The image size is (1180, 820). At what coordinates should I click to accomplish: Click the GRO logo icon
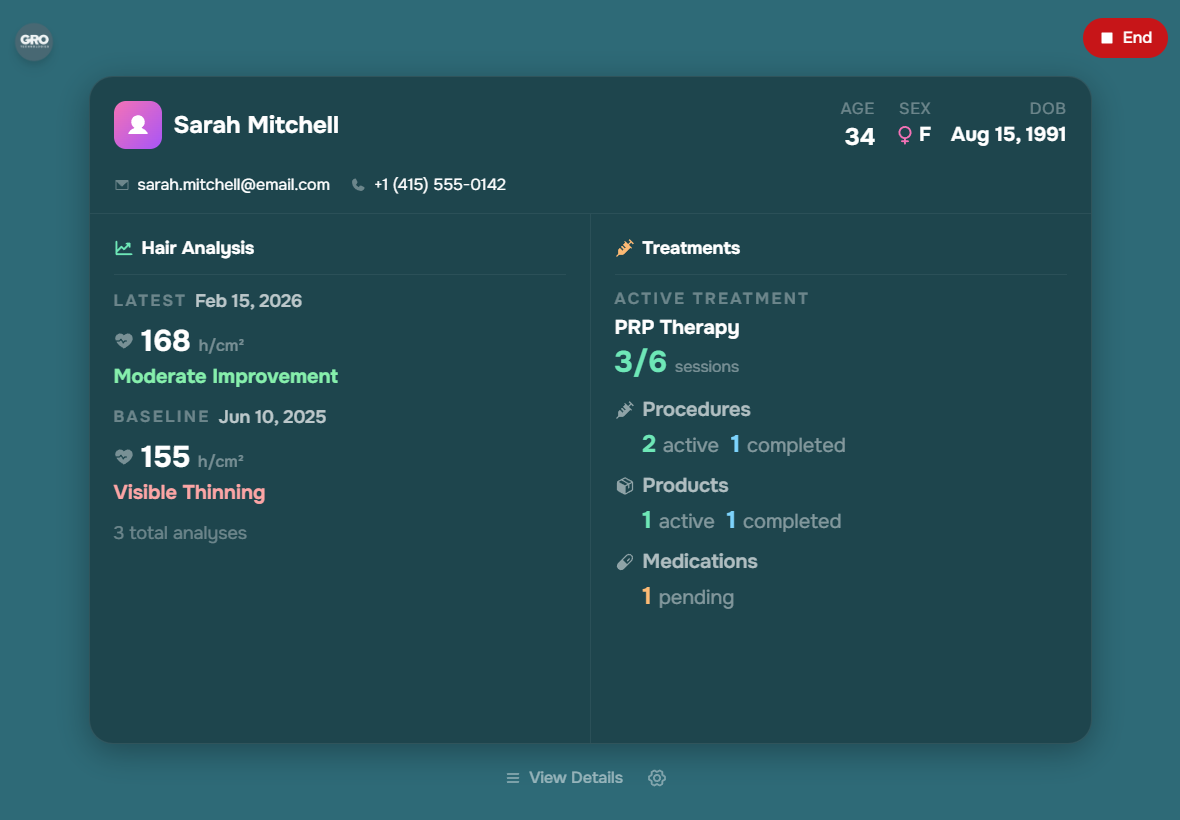34,42
